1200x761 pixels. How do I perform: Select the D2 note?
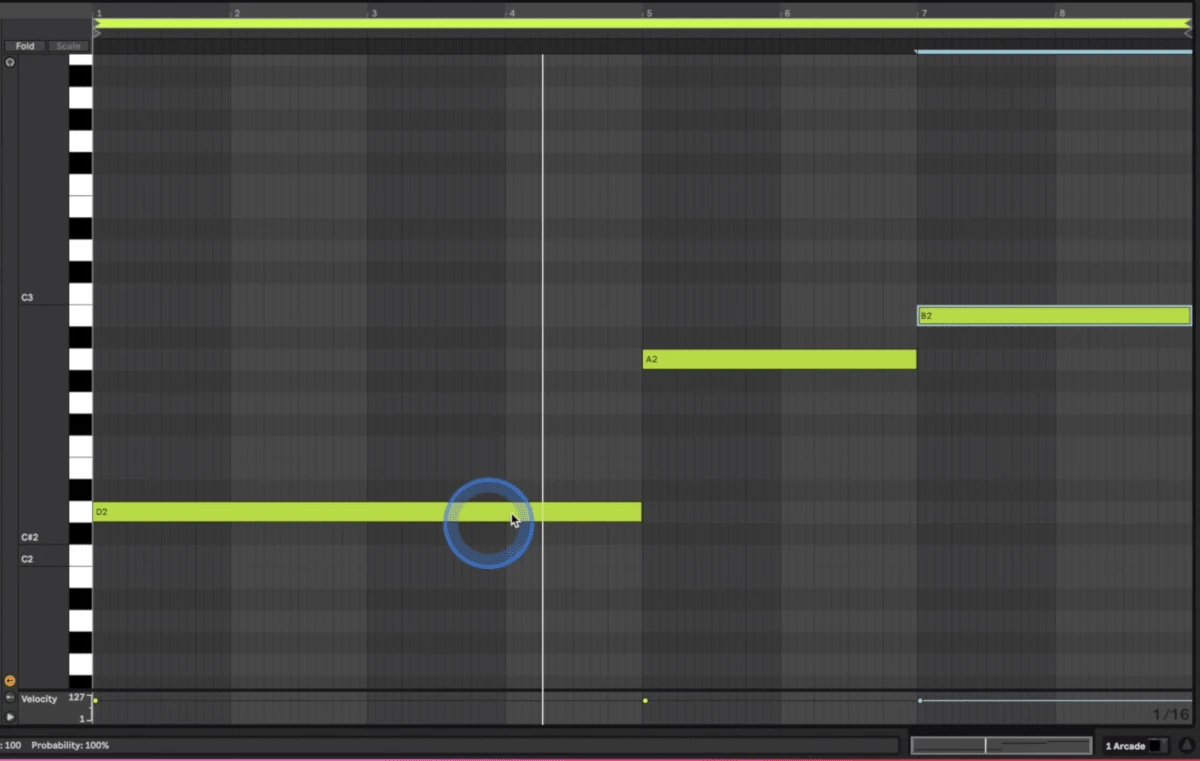(367, 512)
